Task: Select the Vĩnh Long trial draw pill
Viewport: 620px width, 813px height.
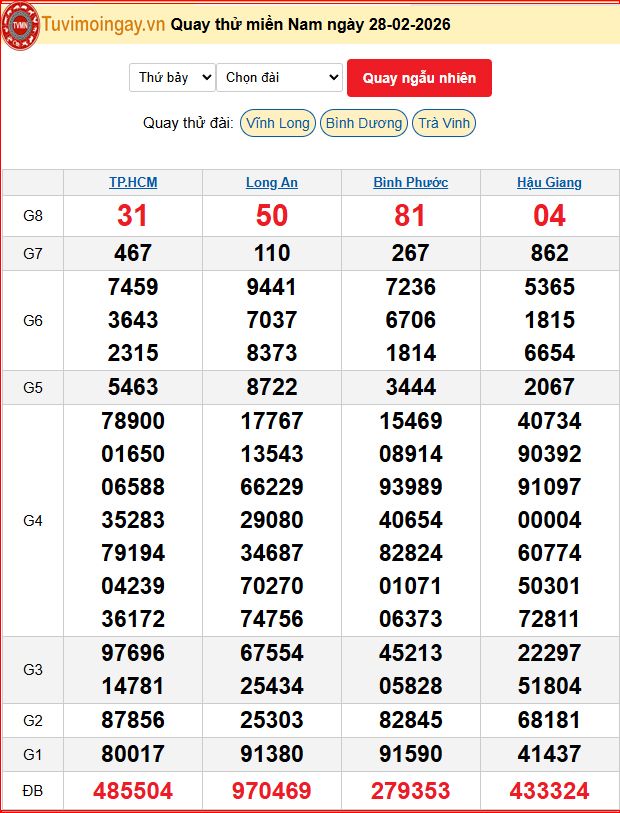Action: pos(278,123)
